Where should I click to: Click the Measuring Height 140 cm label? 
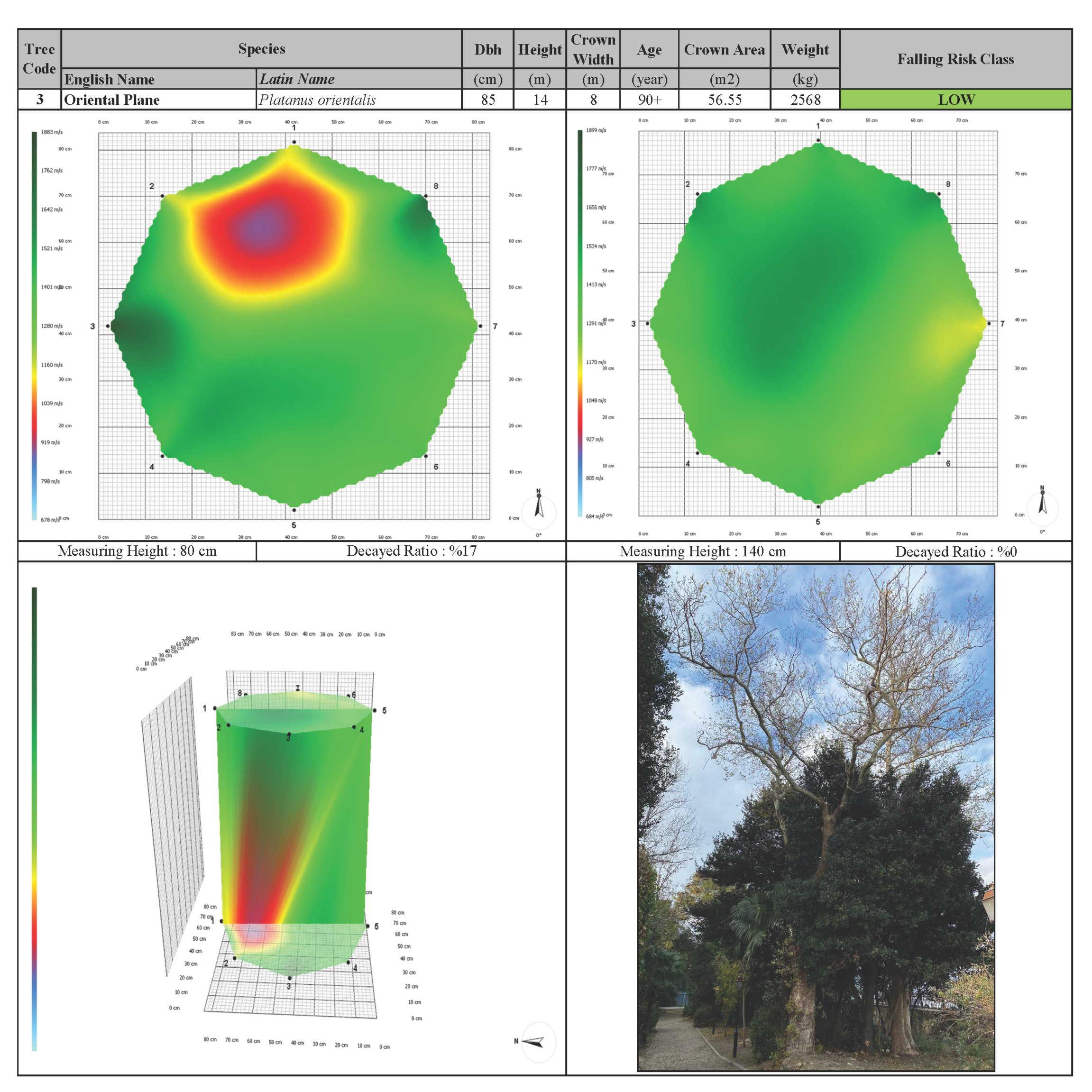[x=703, y=551]
